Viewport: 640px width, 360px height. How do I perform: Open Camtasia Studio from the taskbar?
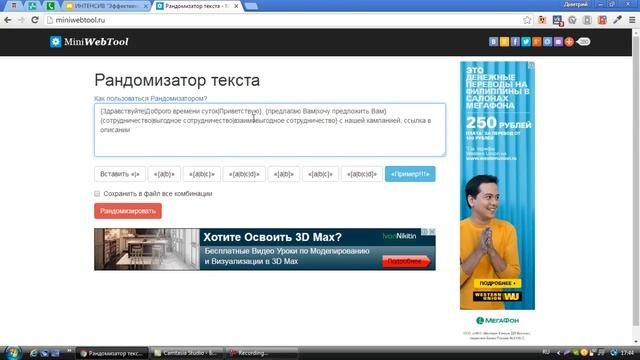187,353
